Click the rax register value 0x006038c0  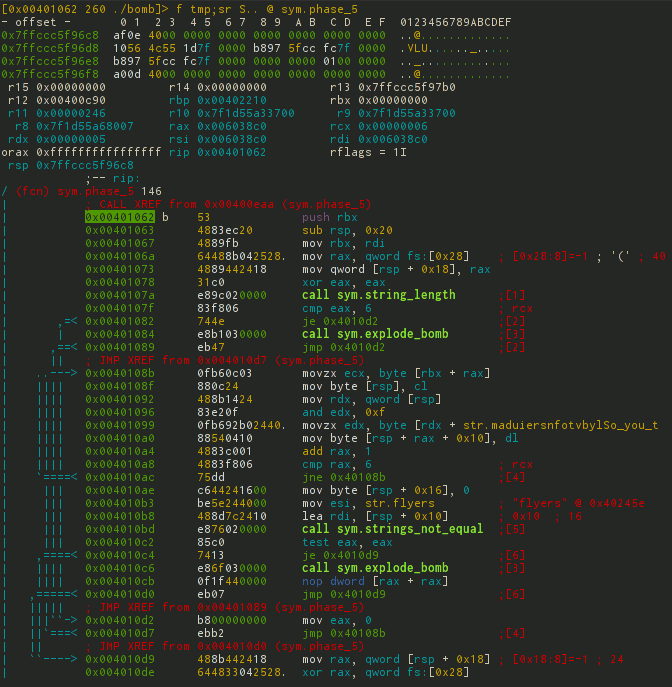click(x=231, y=127)
